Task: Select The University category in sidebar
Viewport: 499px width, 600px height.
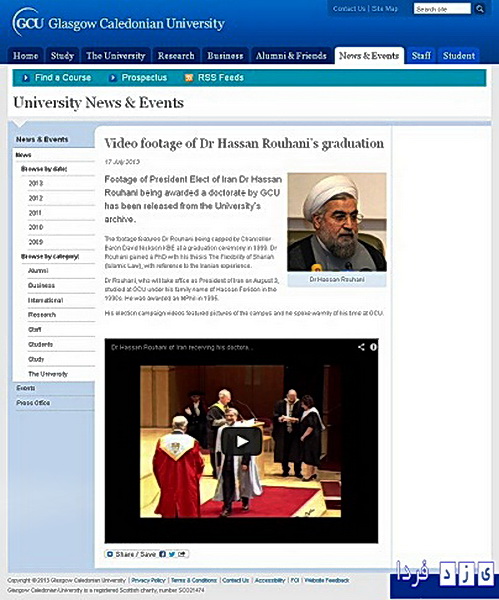Action: pyautogui.click(x=48, y=374)
